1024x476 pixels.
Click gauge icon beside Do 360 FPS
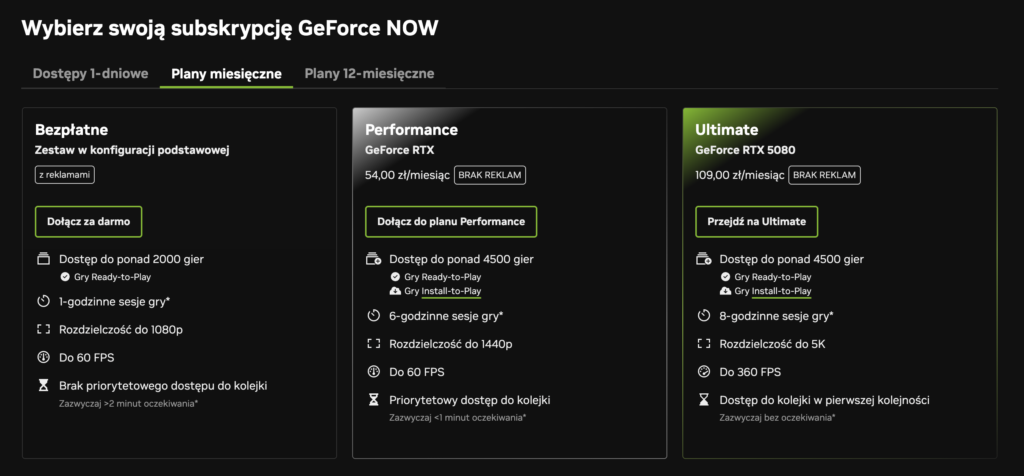(705, 372)
